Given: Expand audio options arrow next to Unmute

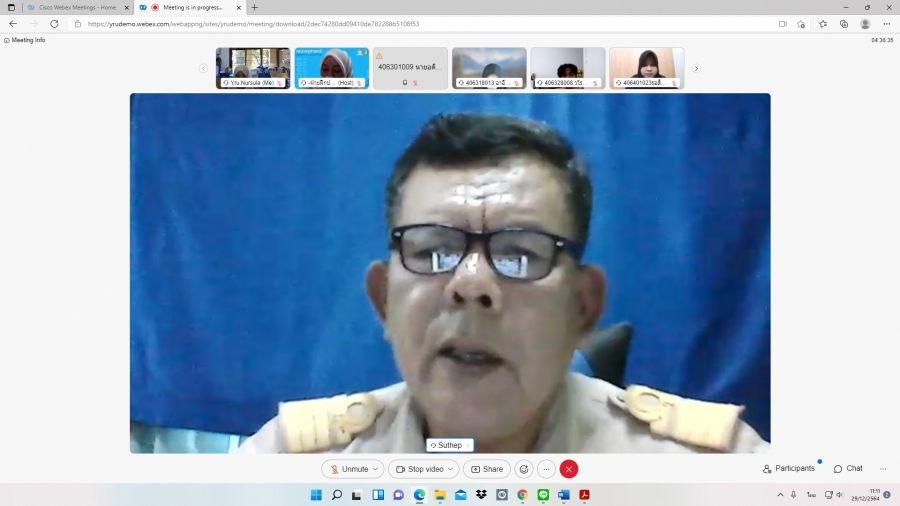Looking at the screenshot, I should [376, 469].
